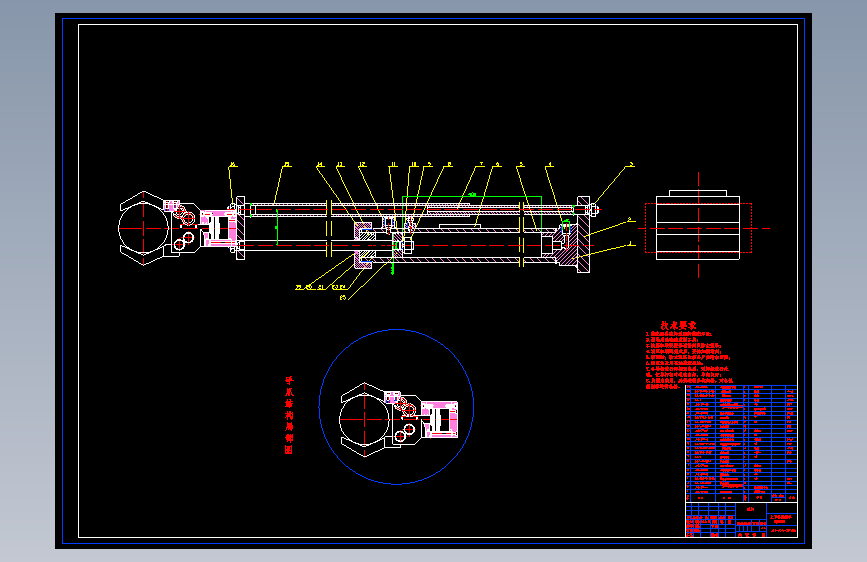Click part callout number 6
The height and width of the screenshot is (562, 867).
[498, 164]
